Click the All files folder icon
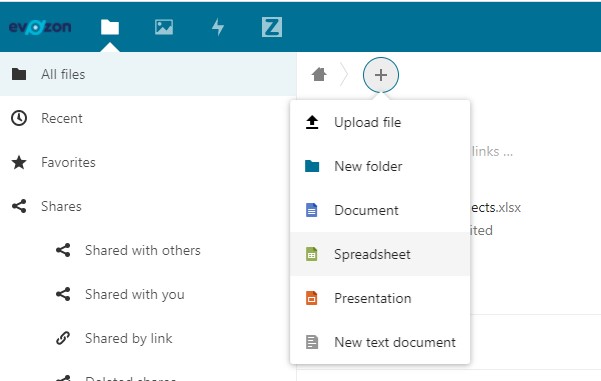 [19, 74]
